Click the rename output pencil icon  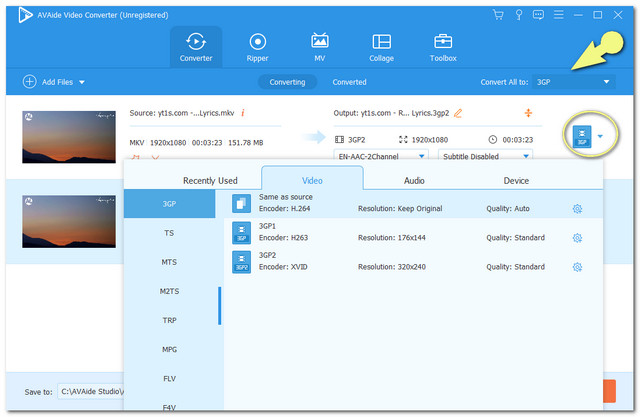tap(458, 113)
